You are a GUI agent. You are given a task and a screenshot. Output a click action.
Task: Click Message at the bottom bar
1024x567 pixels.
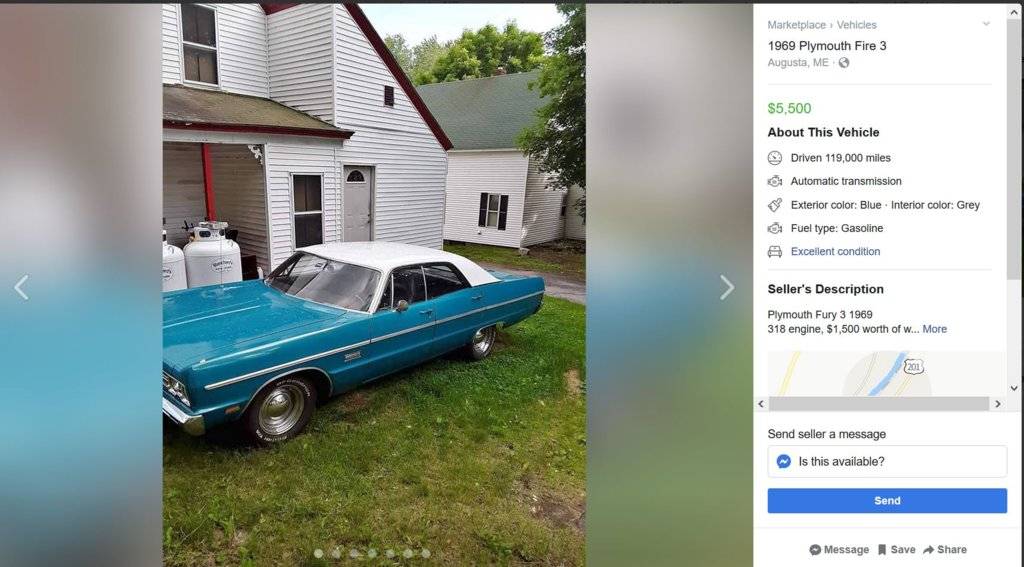point(839,550)
